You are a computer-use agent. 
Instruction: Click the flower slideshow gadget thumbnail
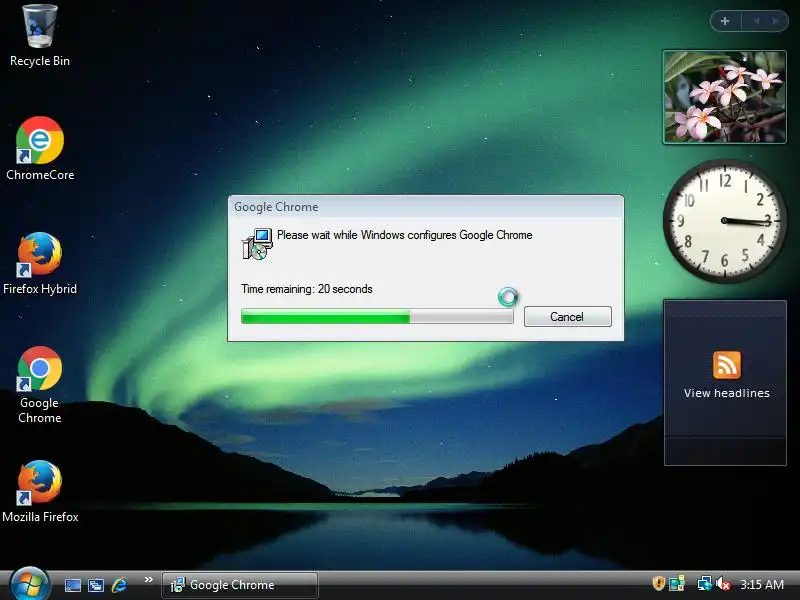click(724, 97)
